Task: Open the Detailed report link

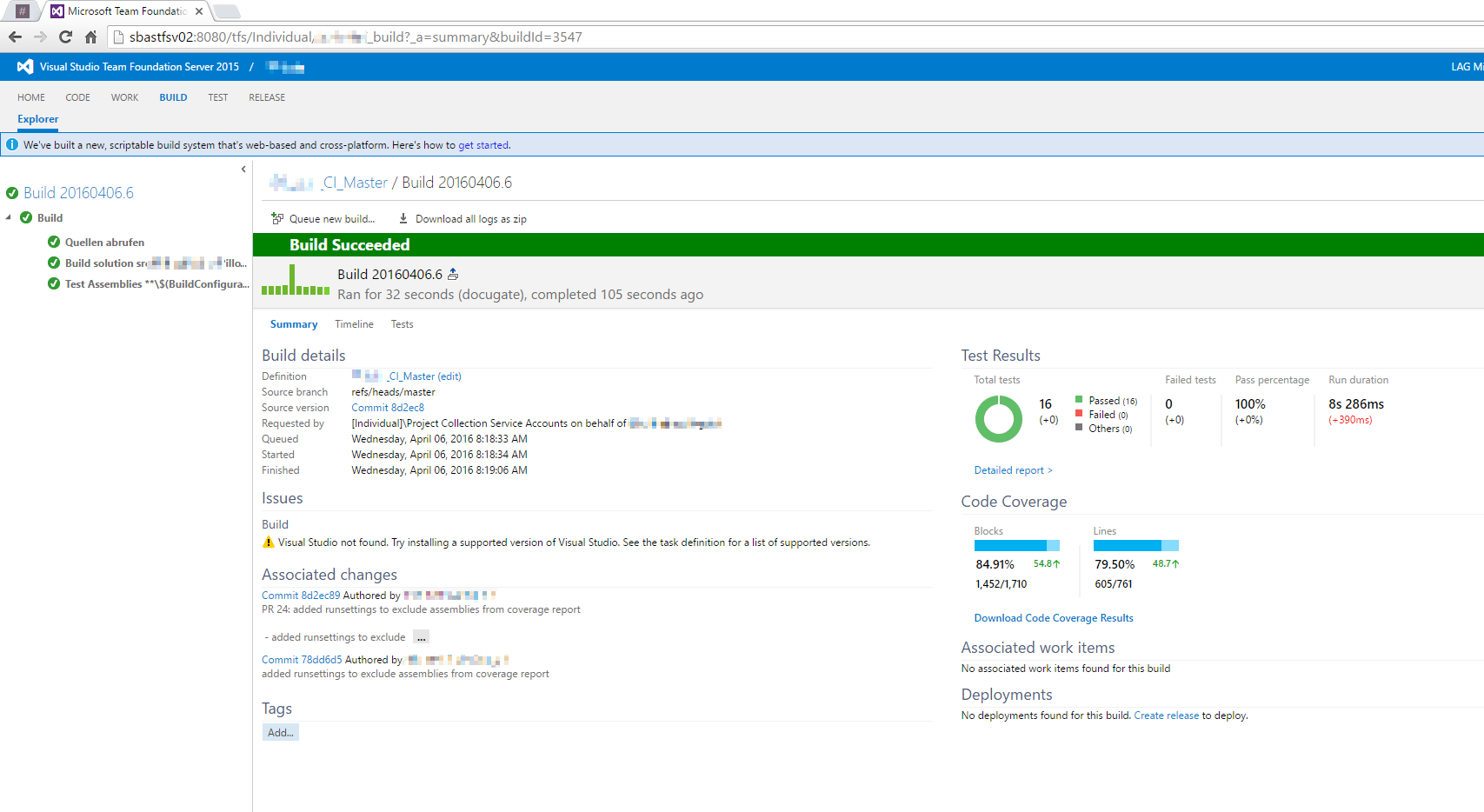Action: 1013,470
